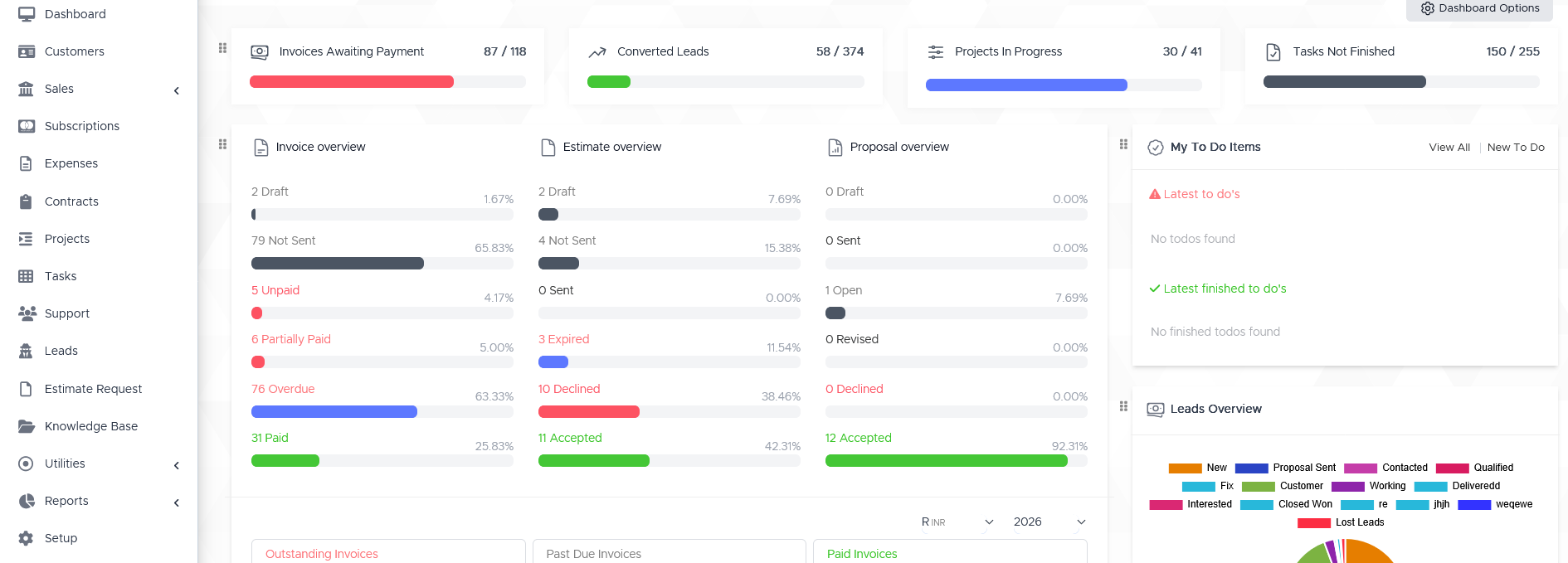1568x563 pixels.
Task: Click the Dashboard Options button
Action: click(x=1479, y=8)
